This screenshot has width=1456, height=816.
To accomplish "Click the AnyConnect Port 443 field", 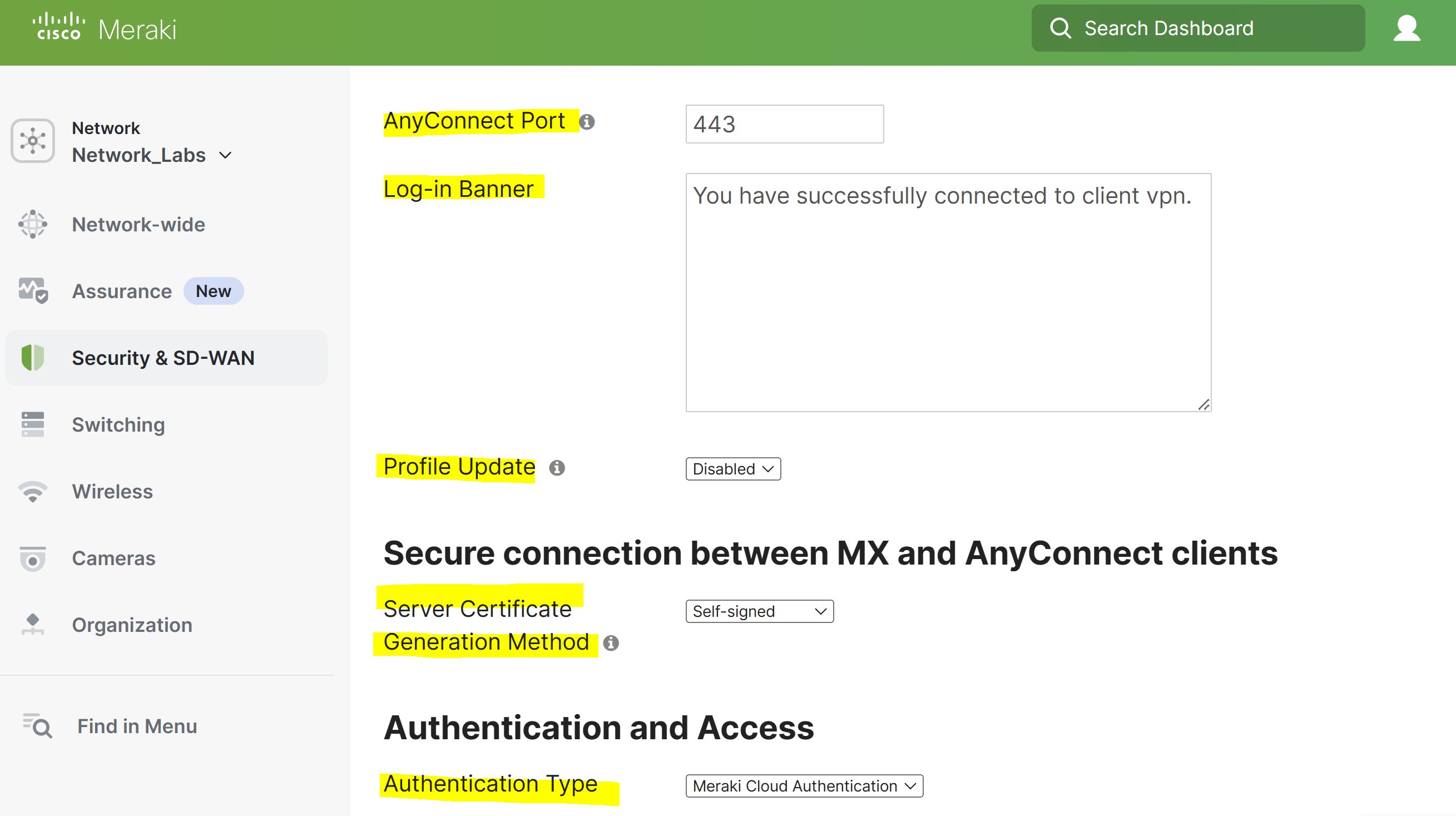I will (785, 124).
